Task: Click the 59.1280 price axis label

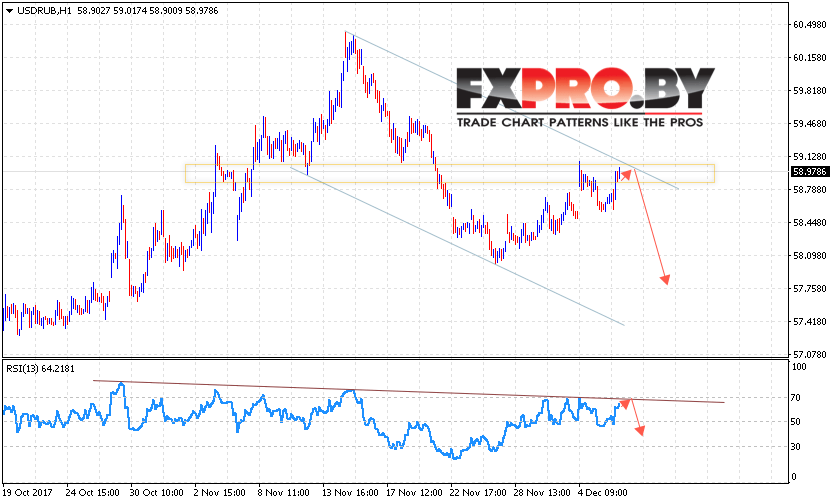Action: click(x=810, y=156)
